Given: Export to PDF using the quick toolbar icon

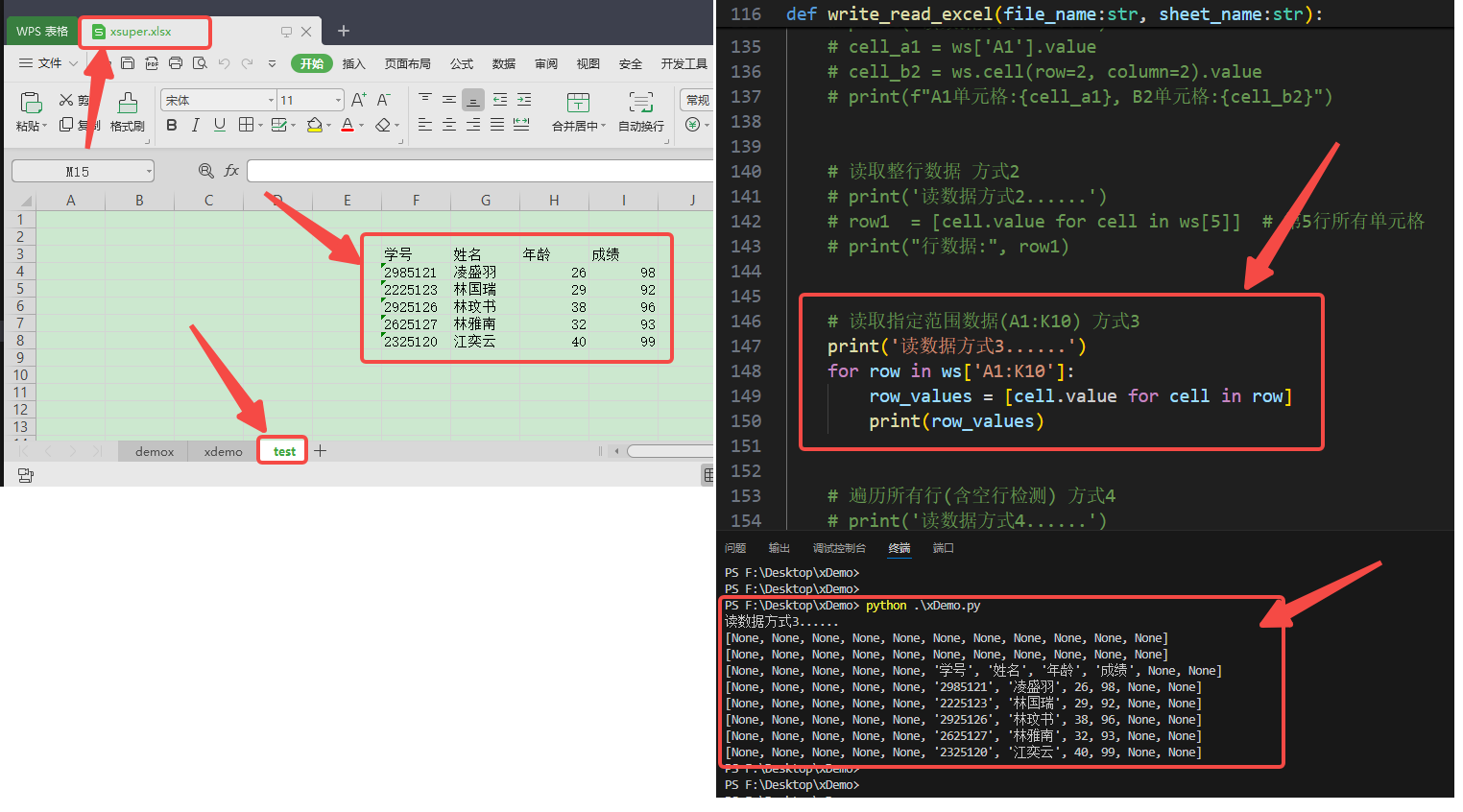Looking at the screenshot, I should [x=152, y=63].
